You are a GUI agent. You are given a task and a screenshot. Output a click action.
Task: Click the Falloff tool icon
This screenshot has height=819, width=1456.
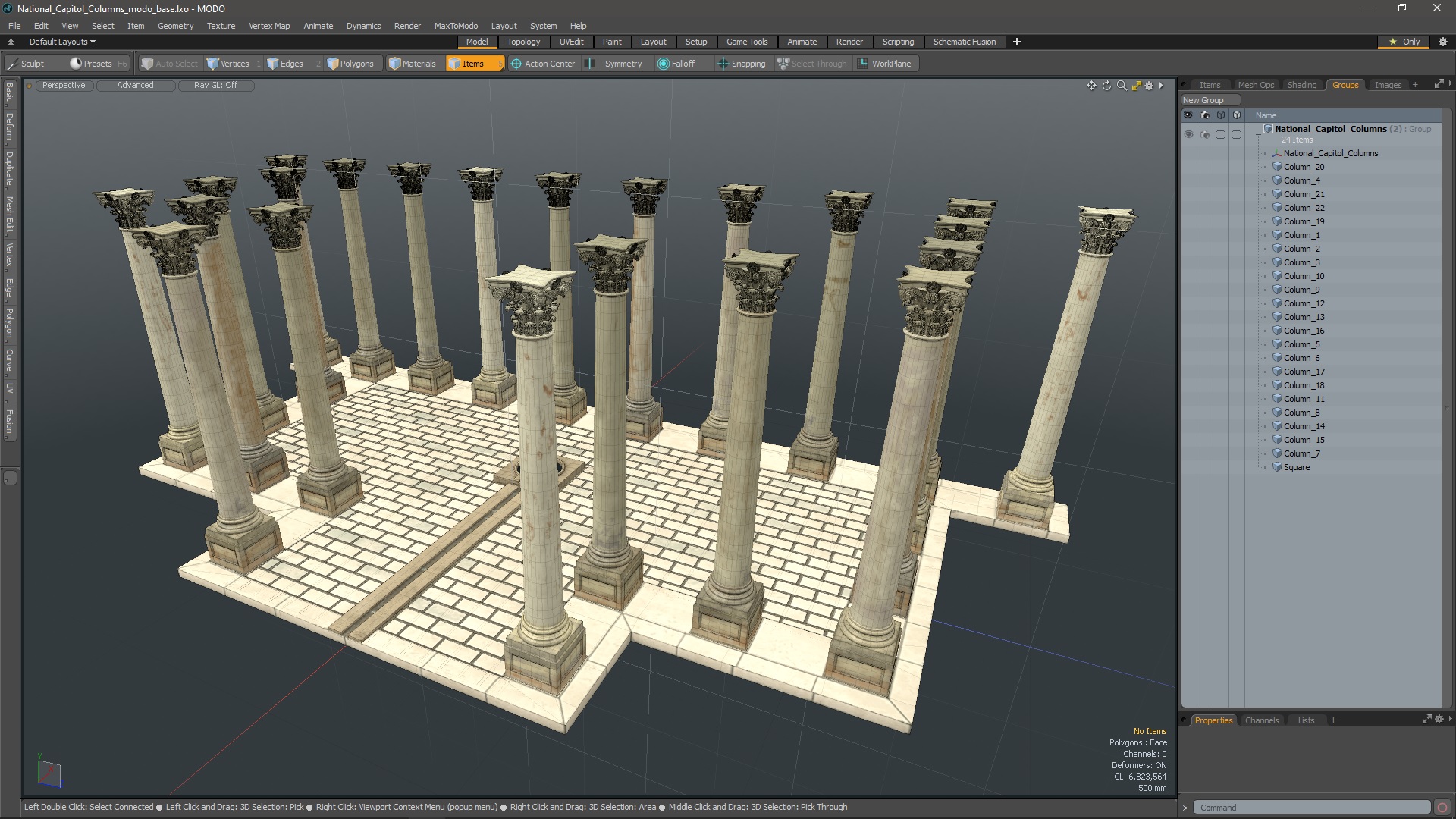663,63
